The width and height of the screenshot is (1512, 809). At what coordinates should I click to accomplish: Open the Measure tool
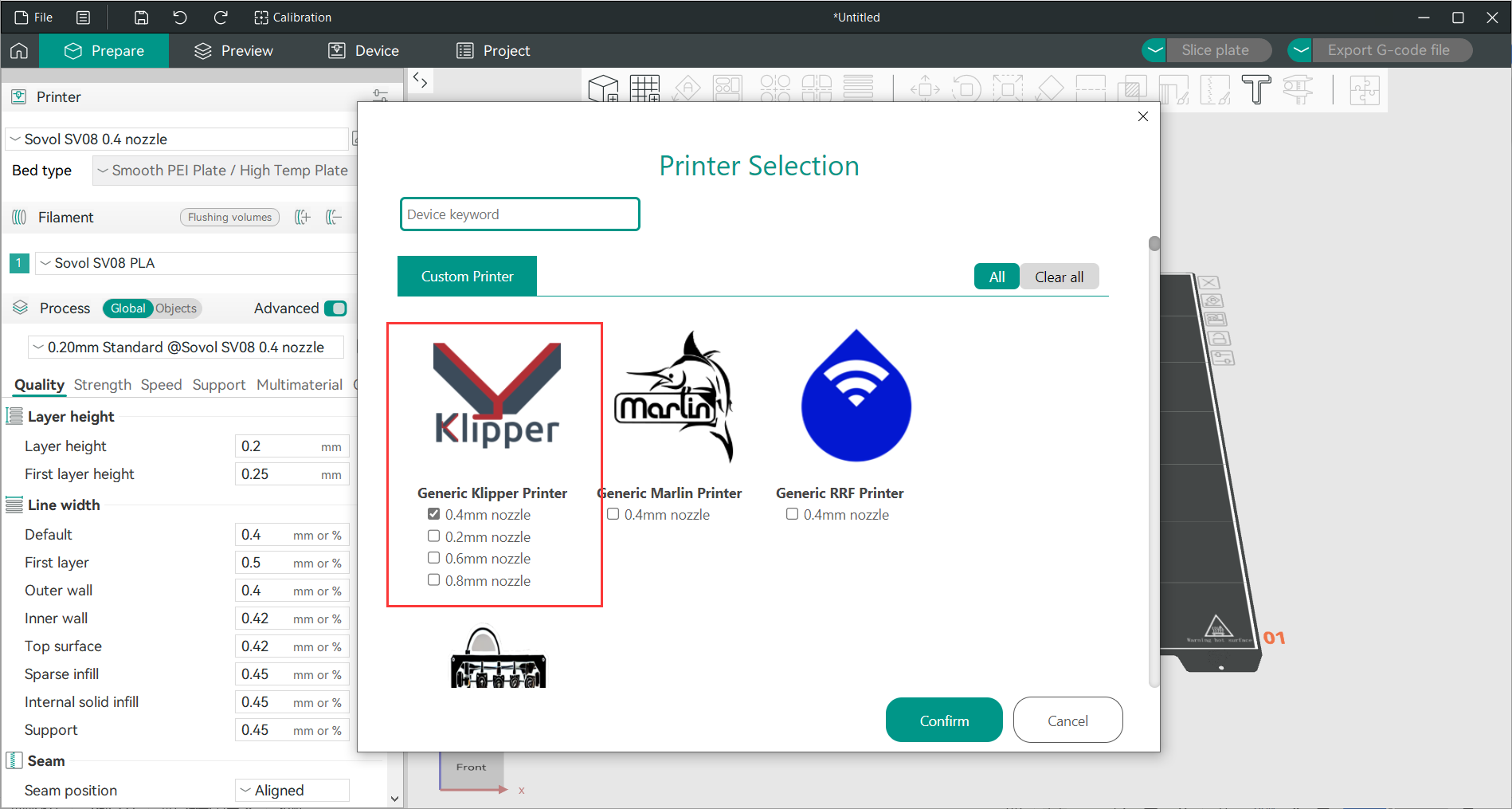click(x=1299, y=89)
